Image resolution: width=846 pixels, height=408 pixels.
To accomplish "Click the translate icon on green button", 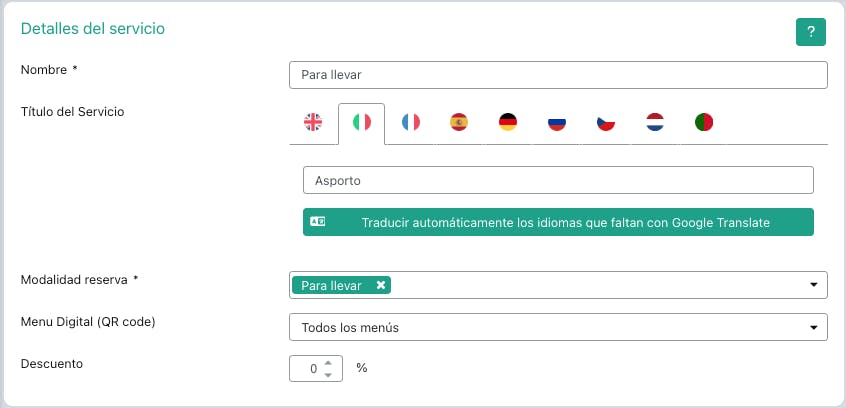I will tap(318, 222).
